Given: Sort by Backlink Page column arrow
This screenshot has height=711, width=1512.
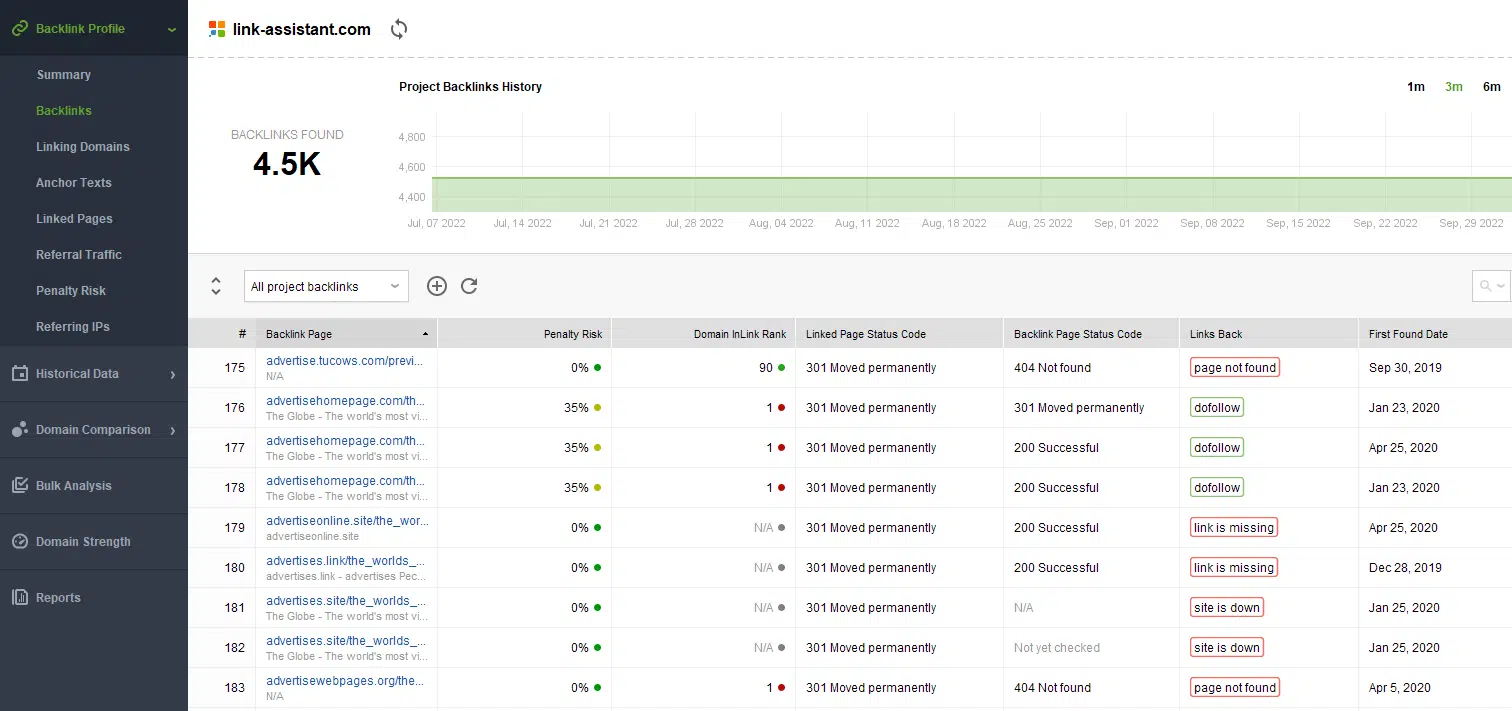Looking at the screenshot, I should [x=426, y=334].
